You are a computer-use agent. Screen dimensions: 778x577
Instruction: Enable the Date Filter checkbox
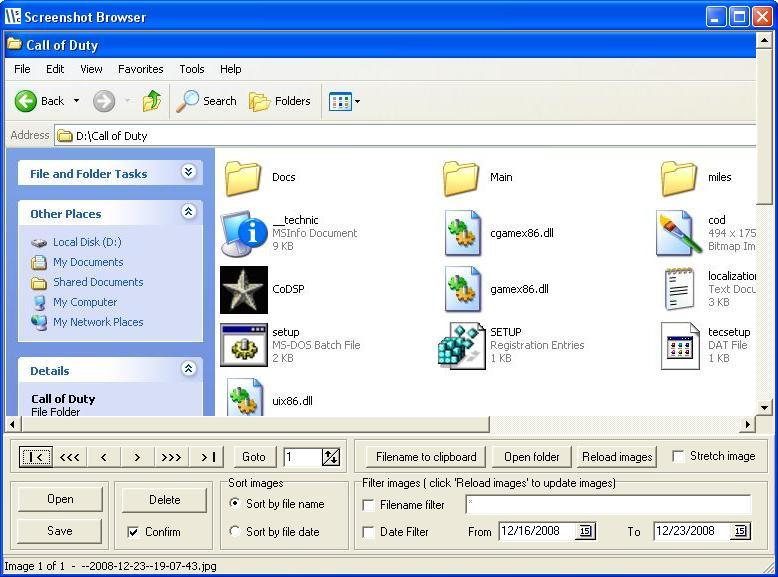click(x=368, y=532)
